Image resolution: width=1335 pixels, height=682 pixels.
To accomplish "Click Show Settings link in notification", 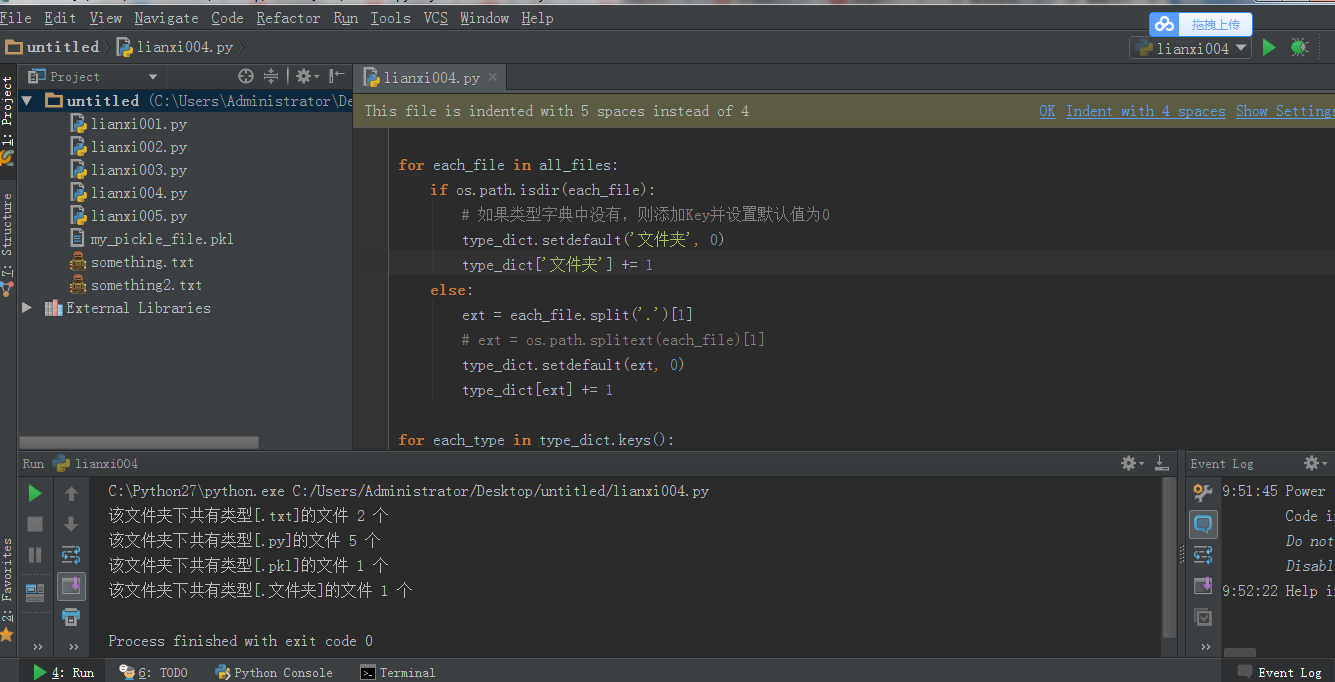I will coord(1285,111).
